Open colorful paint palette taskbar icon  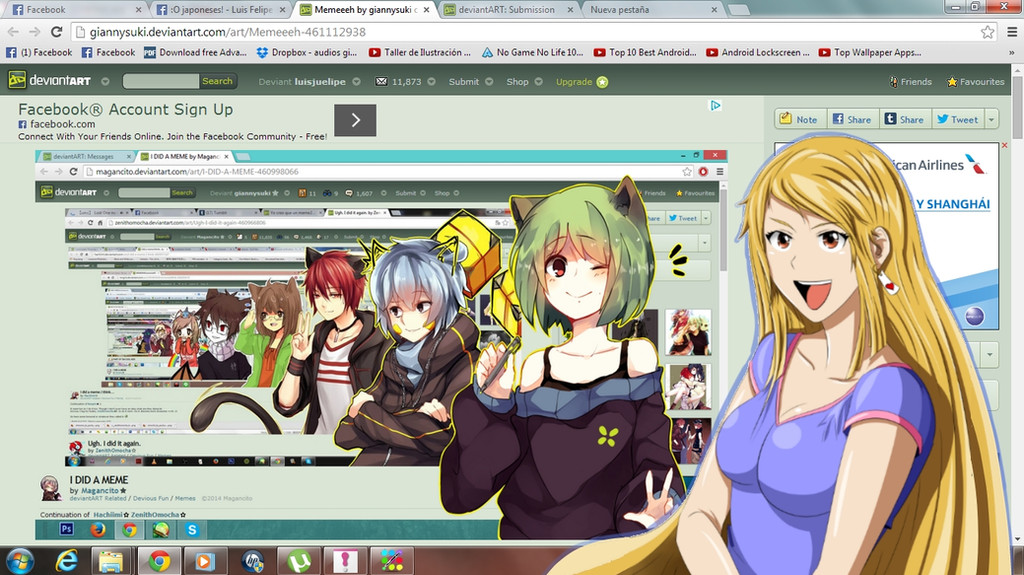392,561
